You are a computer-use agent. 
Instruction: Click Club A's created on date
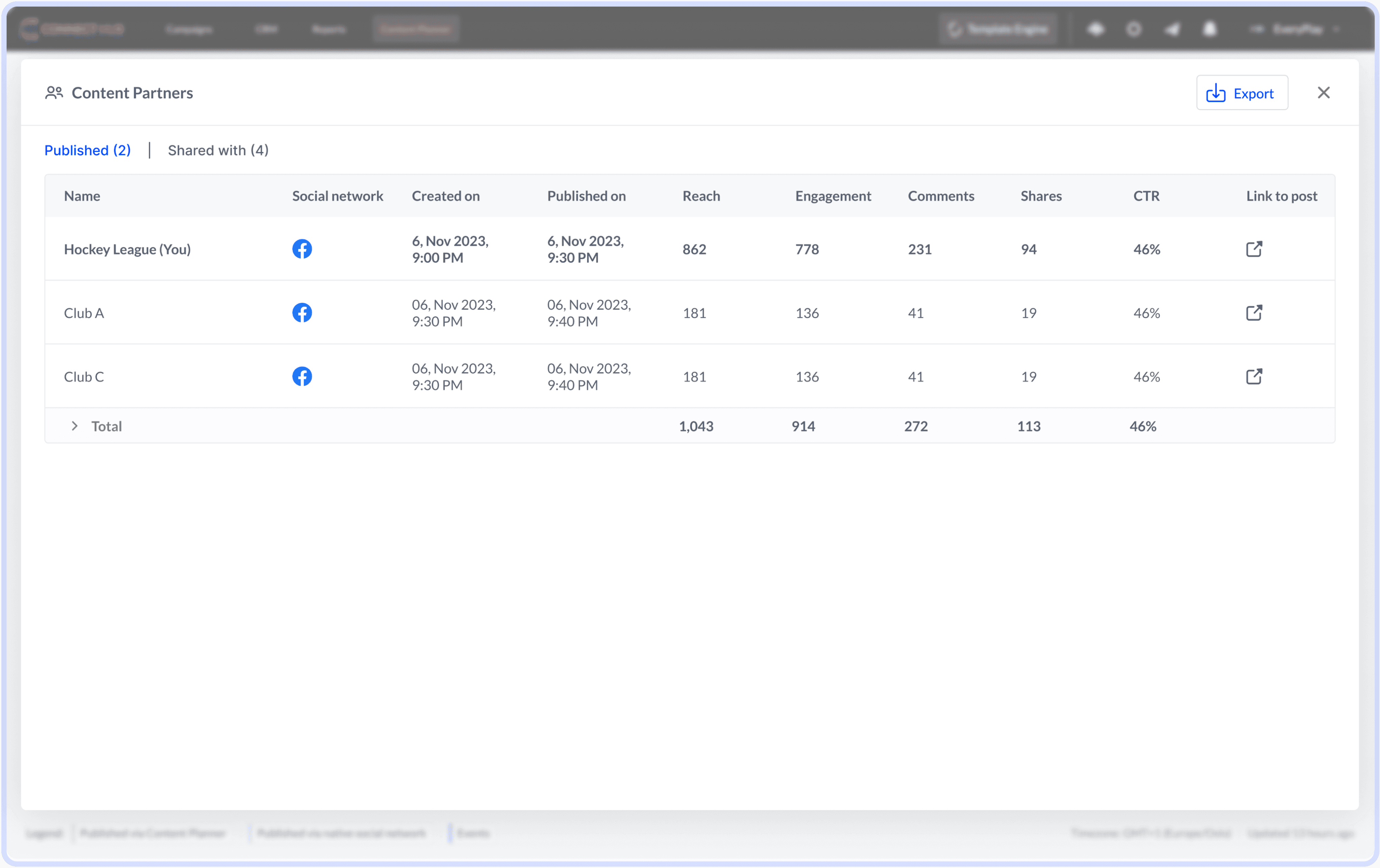(454, 313)
